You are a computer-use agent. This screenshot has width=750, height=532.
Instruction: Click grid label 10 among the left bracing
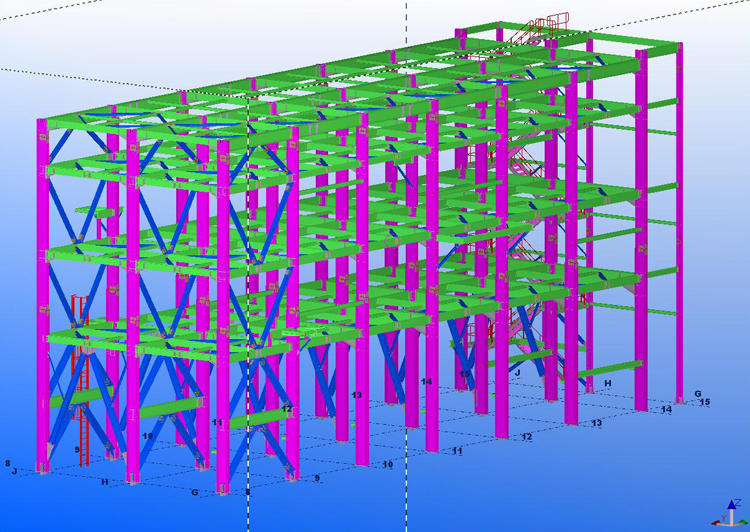pos(148,436)
